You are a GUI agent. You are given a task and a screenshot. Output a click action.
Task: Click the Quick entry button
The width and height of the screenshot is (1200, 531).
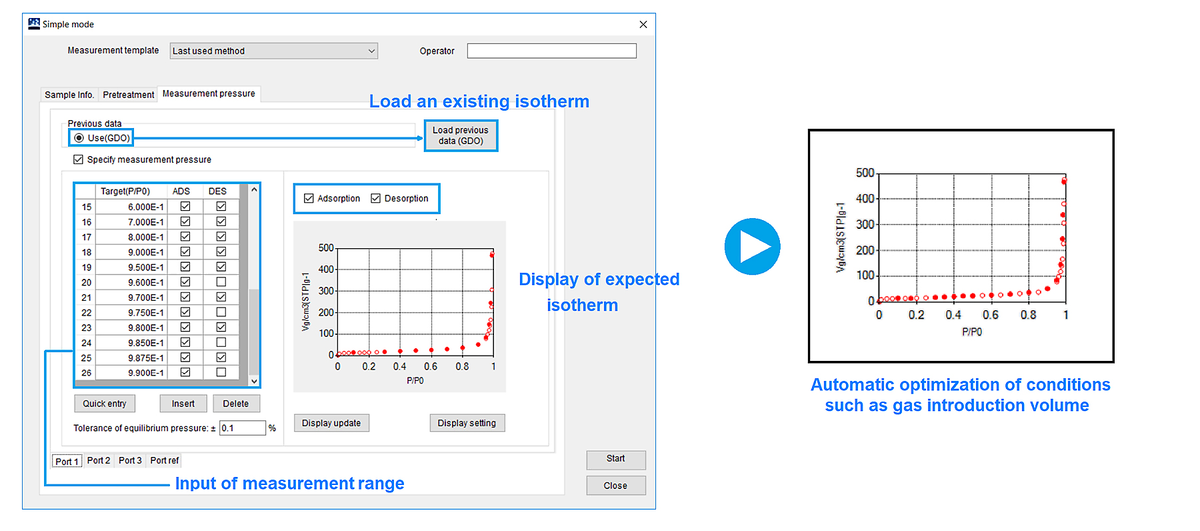tap(106, 404)
